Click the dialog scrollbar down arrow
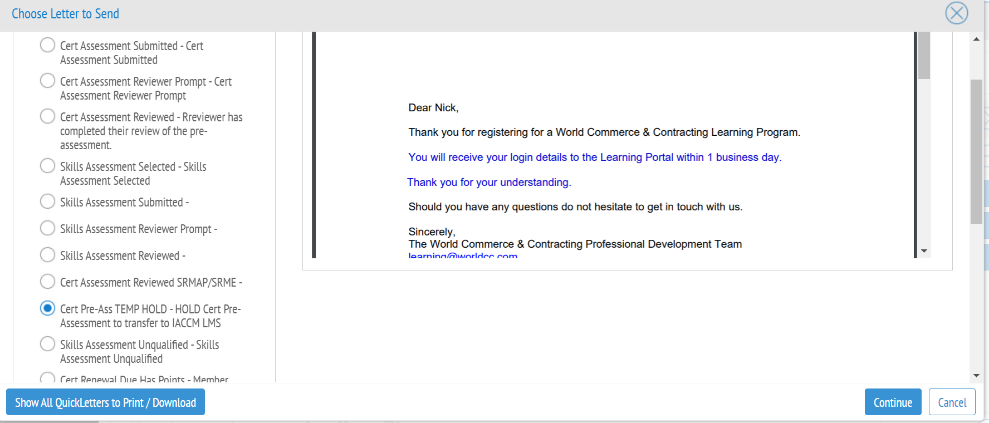The height and width of the screenshot is (423, 989). coord(976,376)
